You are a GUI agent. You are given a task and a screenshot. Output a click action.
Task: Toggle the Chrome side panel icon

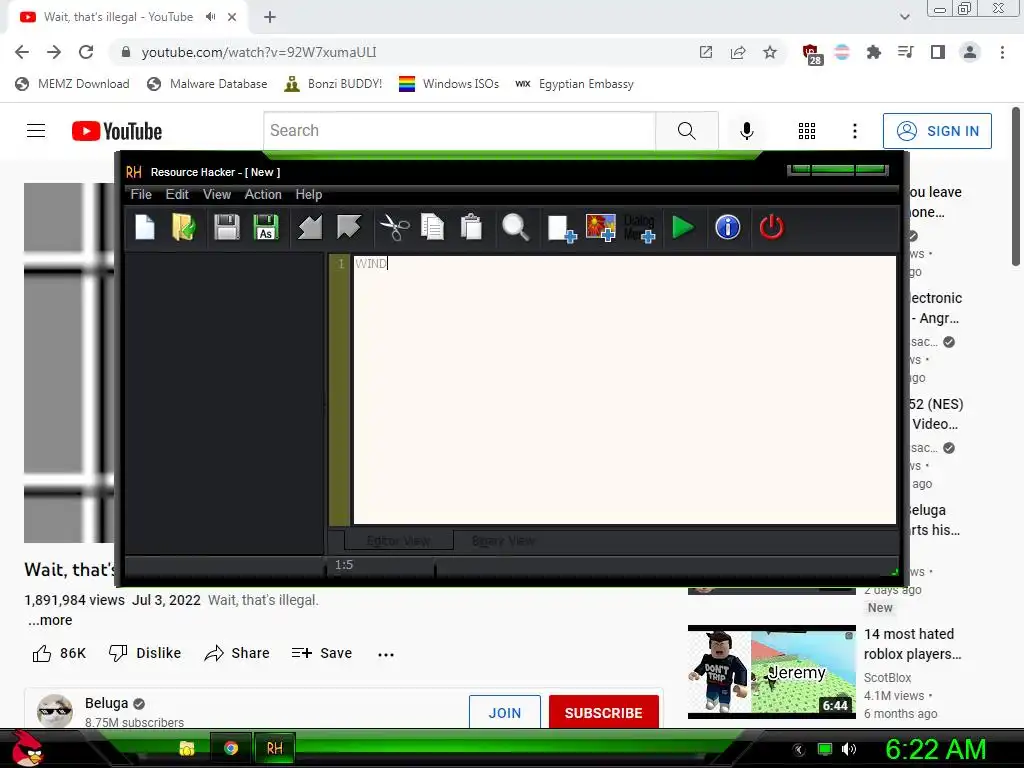[x=938, y=52]
